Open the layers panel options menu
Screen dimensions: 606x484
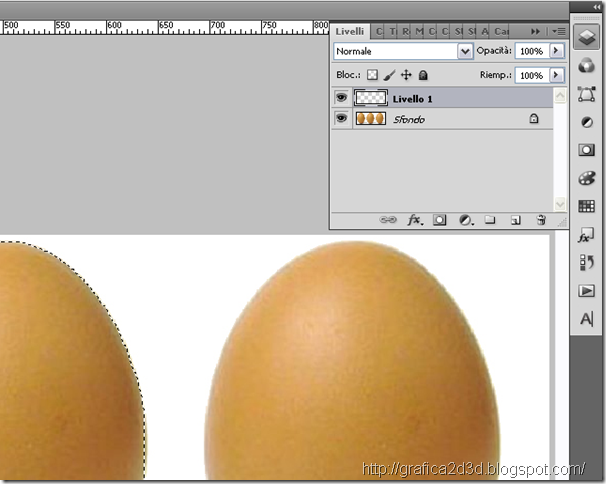pyautogui.click(x=559, y=31)
